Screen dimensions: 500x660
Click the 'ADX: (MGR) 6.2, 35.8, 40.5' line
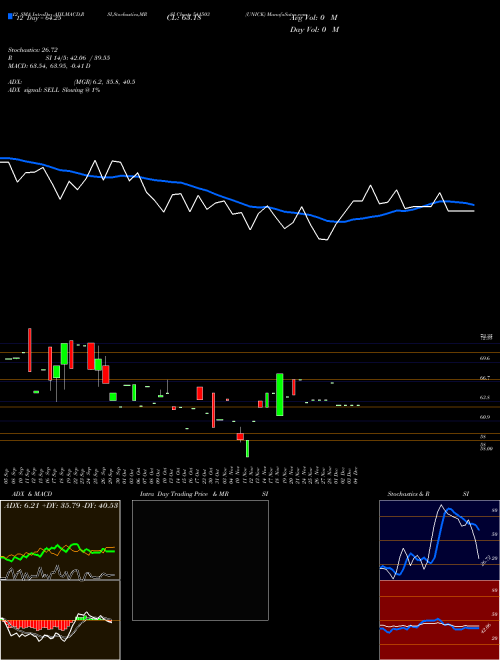click(x=71, y=82)
